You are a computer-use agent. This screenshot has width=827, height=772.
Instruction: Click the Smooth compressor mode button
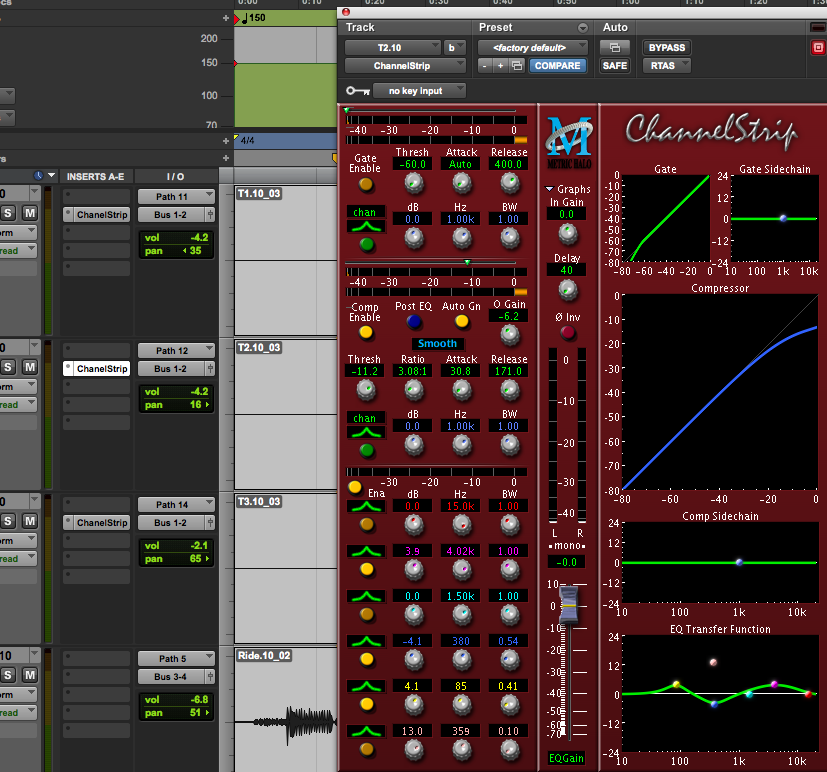437,343
